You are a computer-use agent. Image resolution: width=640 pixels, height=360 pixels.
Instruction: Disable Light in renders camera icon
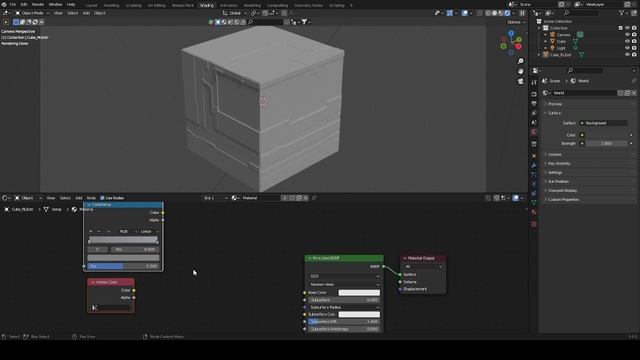tap(634, 48)
